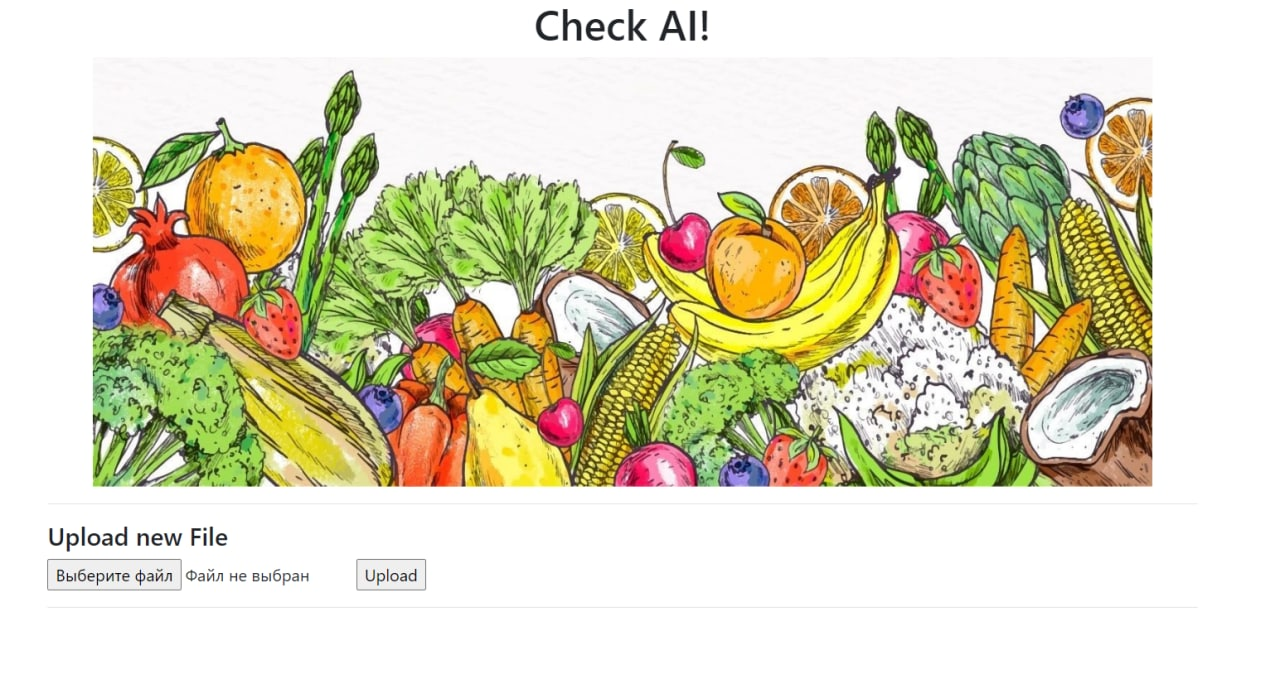Click the "Upload new File" heading

pos(138,537)
